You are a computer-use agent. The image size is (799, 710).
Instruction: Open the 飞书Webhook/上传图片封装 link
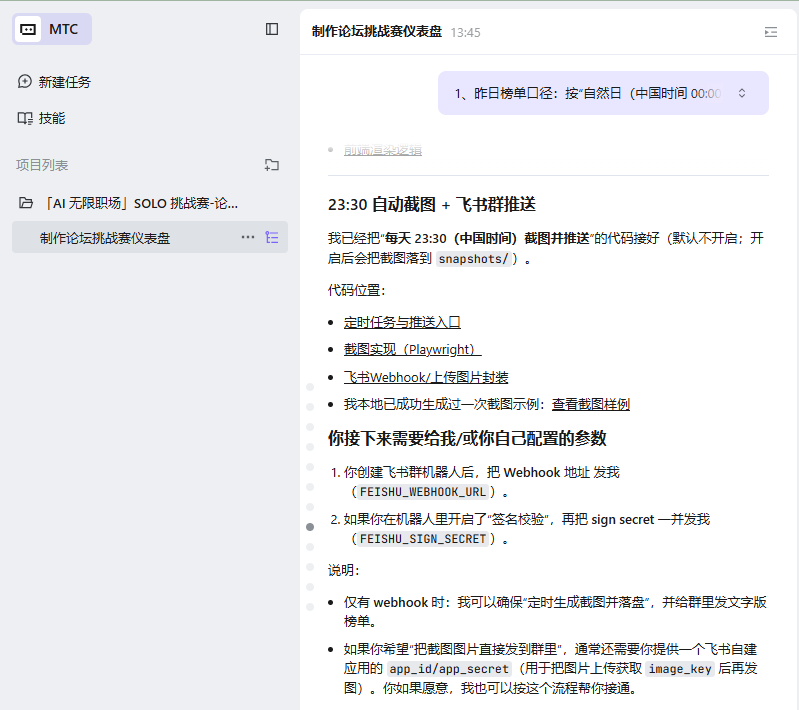click(426, 377)
